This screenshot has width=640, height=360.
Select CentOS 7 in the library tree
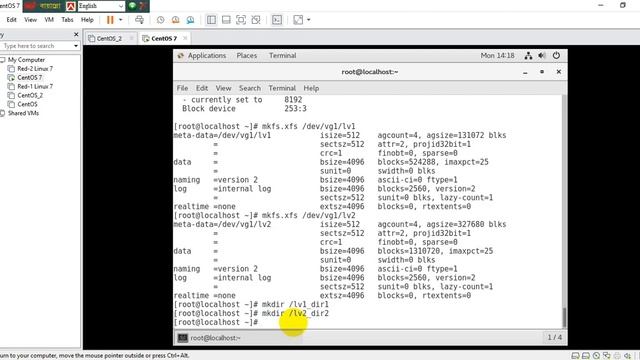pyautogui.click(x=29, y=78)
